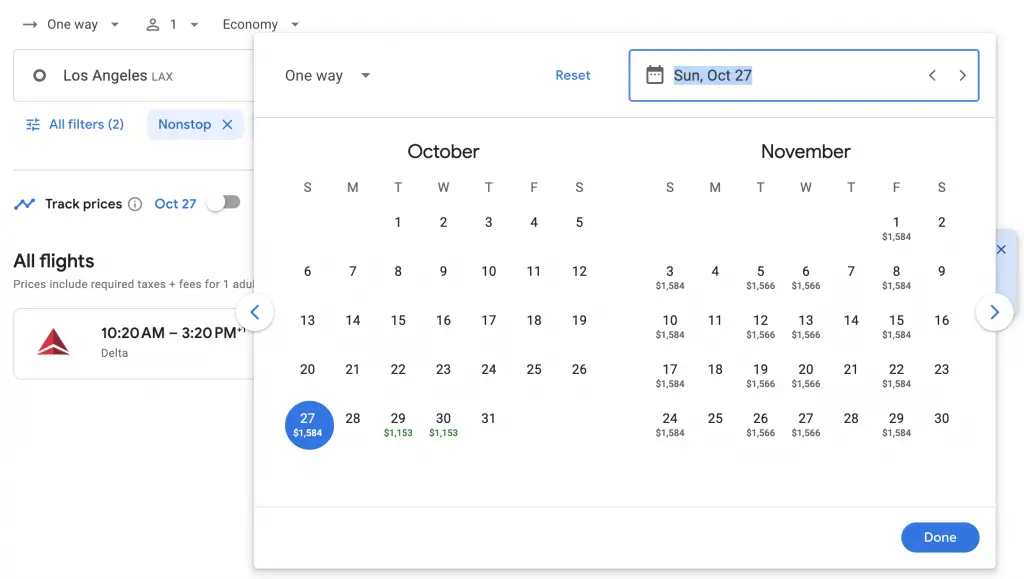
Task: Select October 29 priced at $1,153
Action: coord(398,424)
